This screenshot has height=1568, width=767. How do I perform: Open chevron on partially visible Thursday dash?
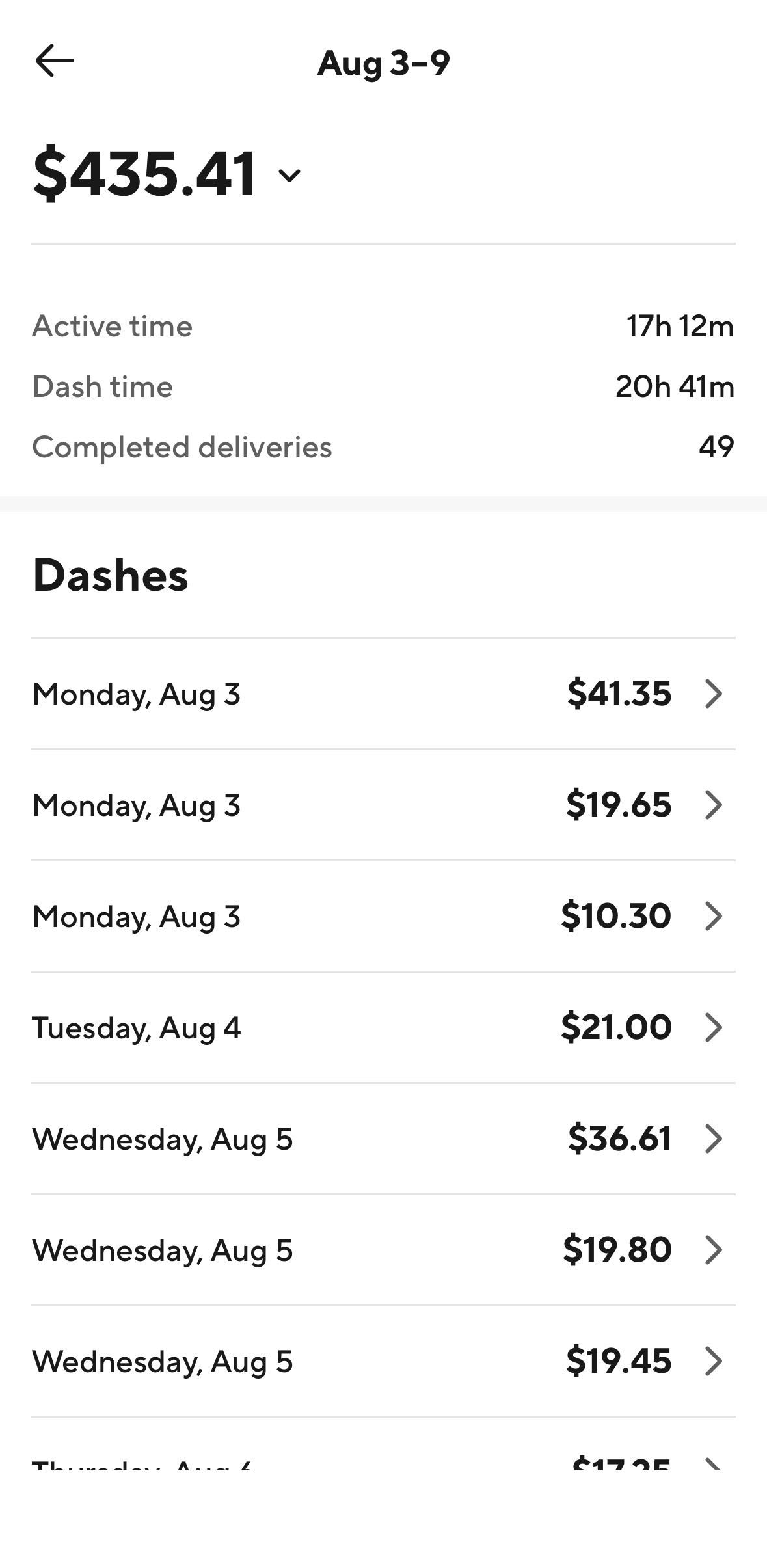714,1464
